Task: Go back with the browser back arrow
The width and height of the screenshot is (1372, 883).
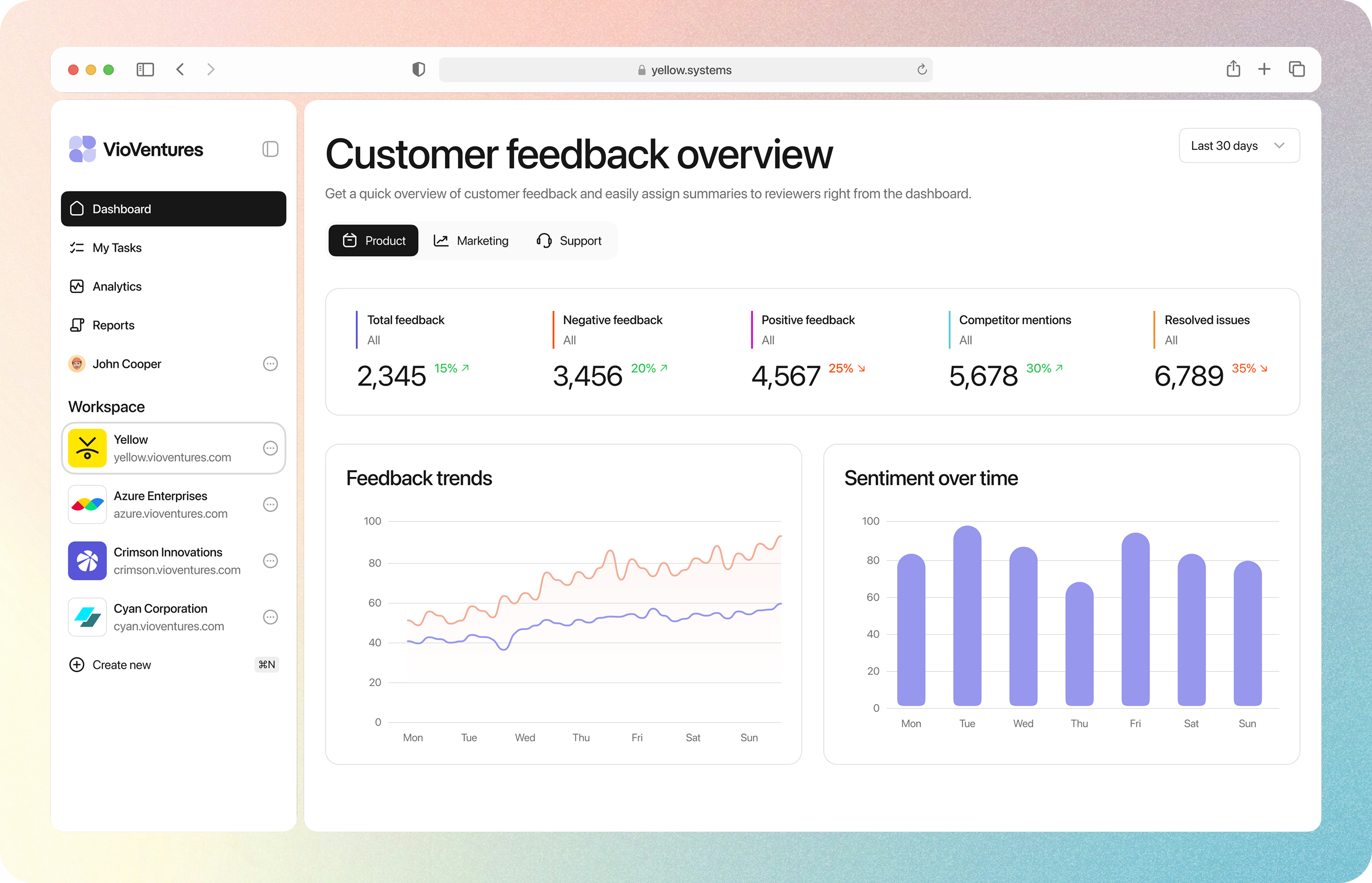Action: (180, 69)
